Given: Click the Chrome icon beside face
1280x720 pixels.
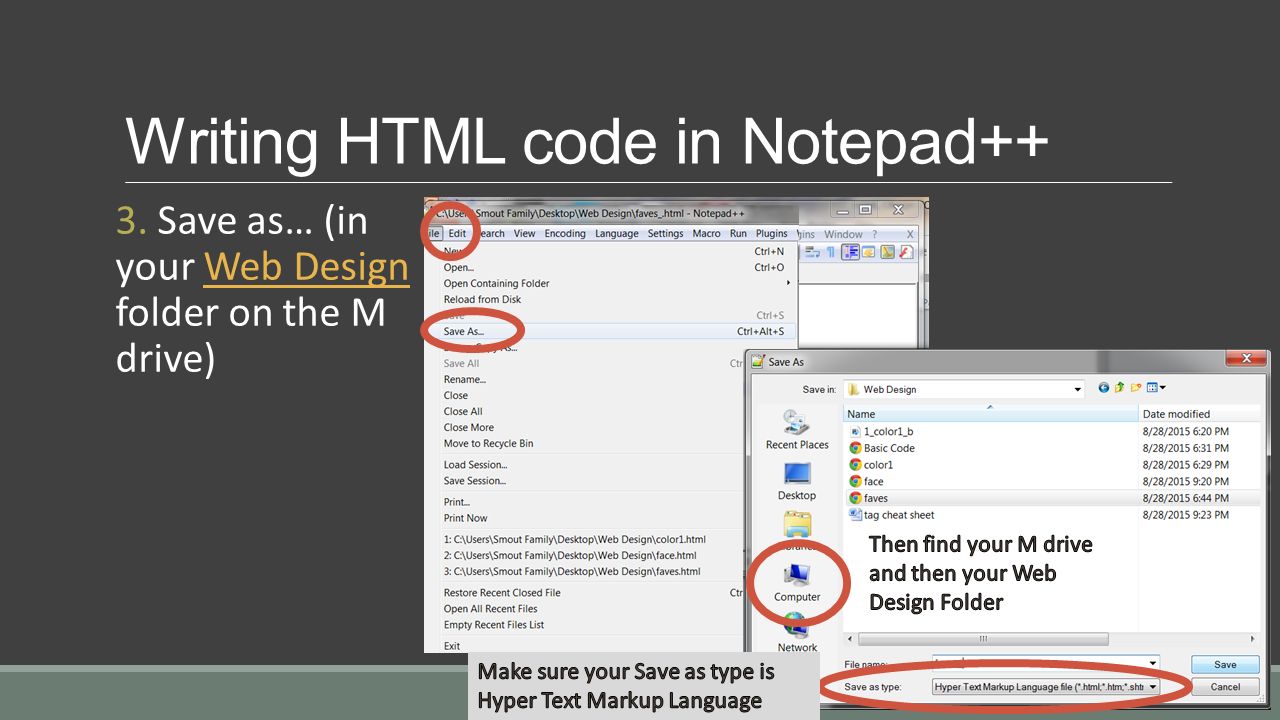Looking at the screenshot, I should coord(855,482).
